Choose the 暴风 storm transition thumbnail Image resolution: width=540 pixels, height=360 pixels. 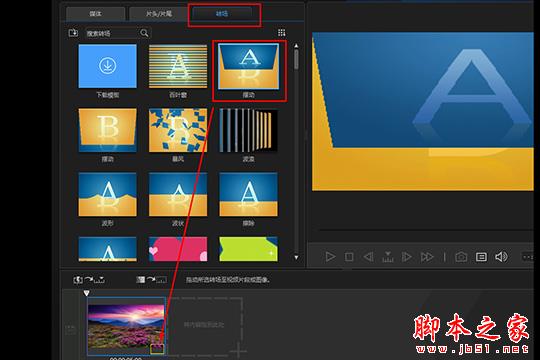[x=178, y=130]
